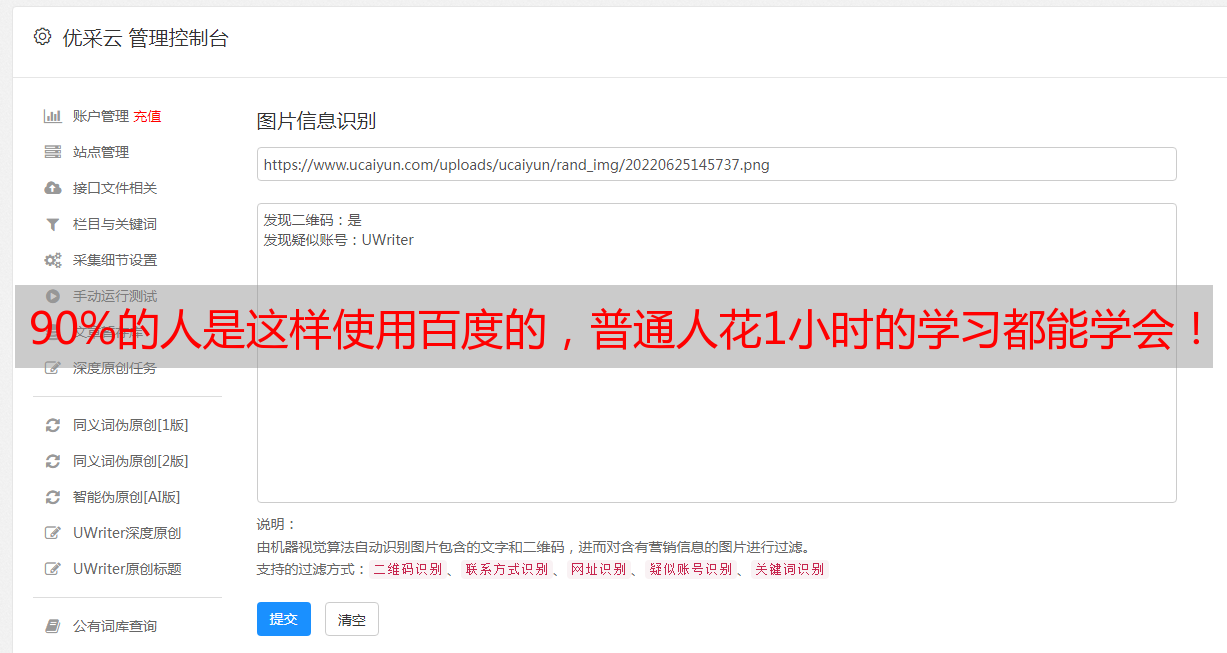Image resolution: width=1227 pixels, height=653 pixels.
Task: Focus the image URL input field
Action: tap(716, 164)
